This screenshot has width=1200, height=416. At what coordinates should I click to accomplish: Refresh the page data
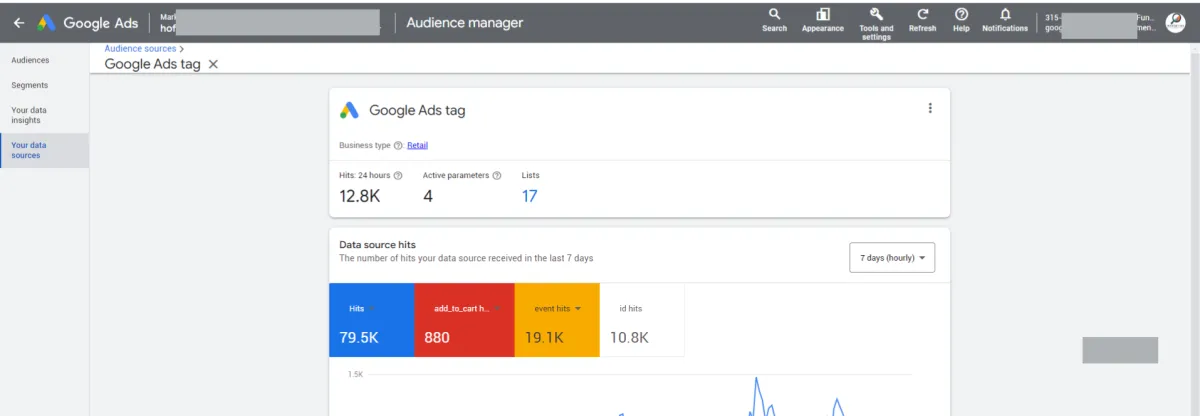click(922, 20)
